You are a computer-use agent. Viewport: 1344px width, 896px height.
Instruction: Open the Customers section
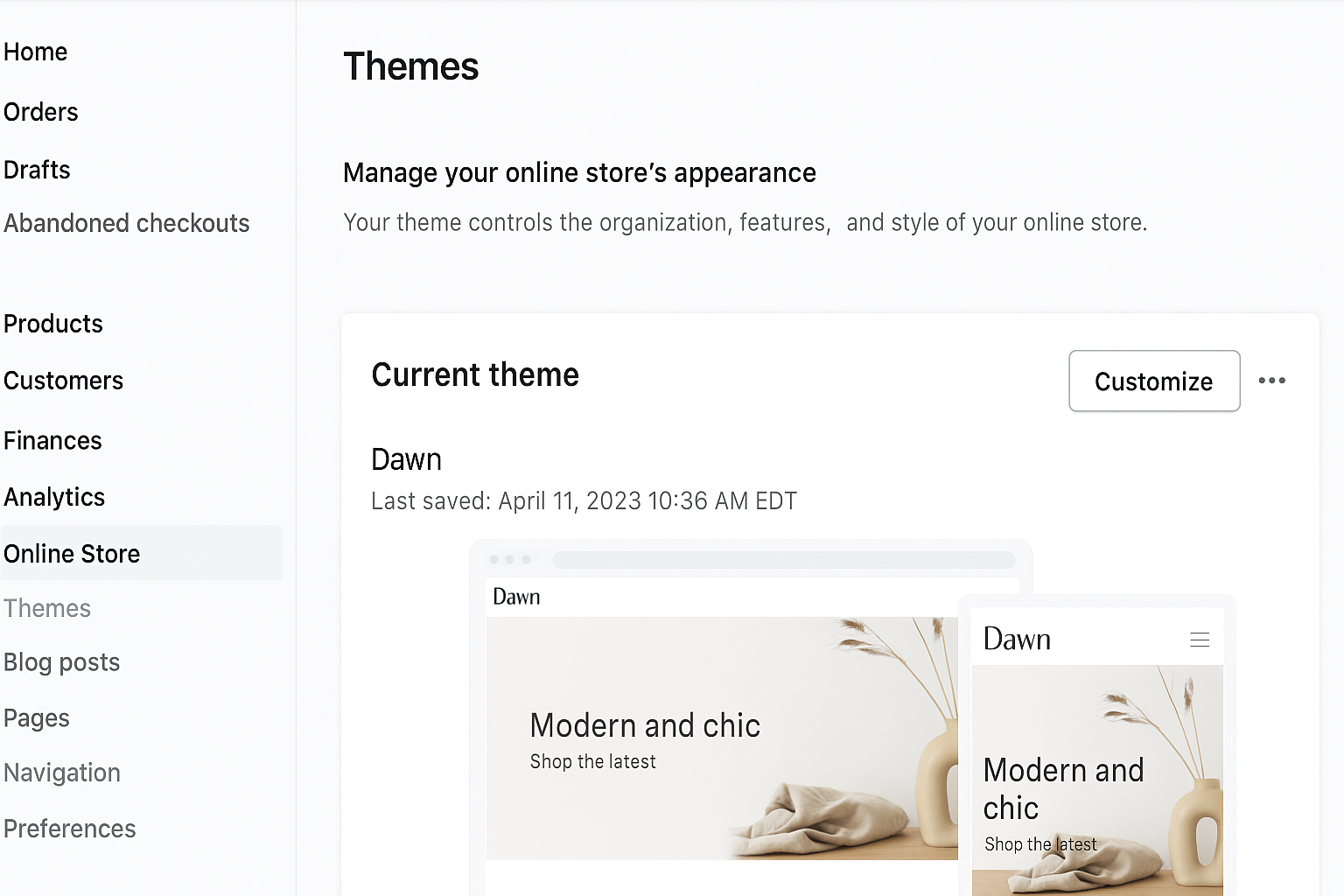(x=64, y=381)
